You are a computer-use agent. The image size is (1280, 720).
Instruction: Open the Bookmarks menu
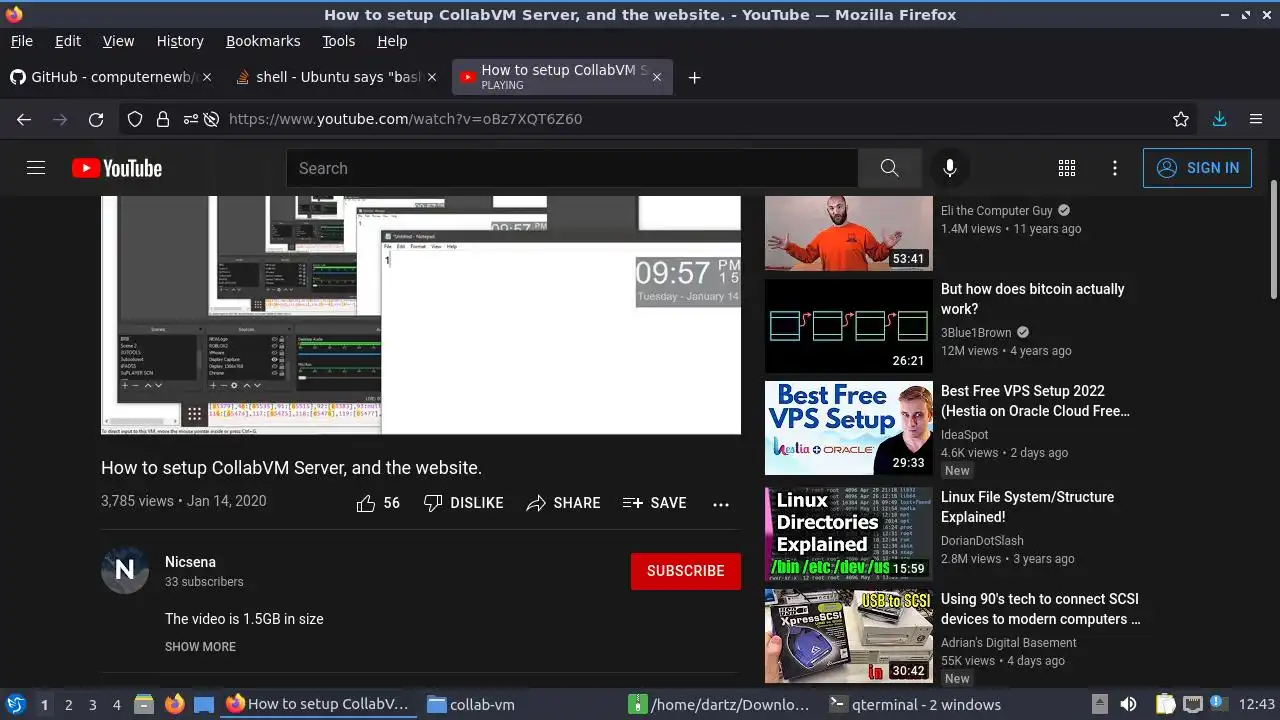pyautogui.click(x=263, y=41)
